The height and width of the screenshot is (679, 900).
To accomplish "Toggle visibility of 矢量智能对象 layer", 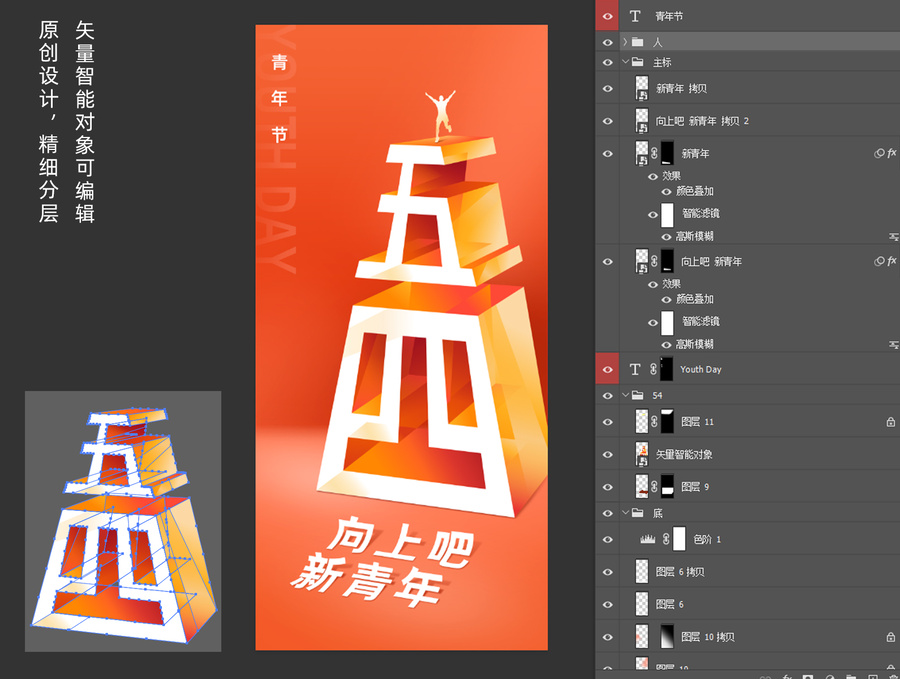I will (x=607, y=455).
